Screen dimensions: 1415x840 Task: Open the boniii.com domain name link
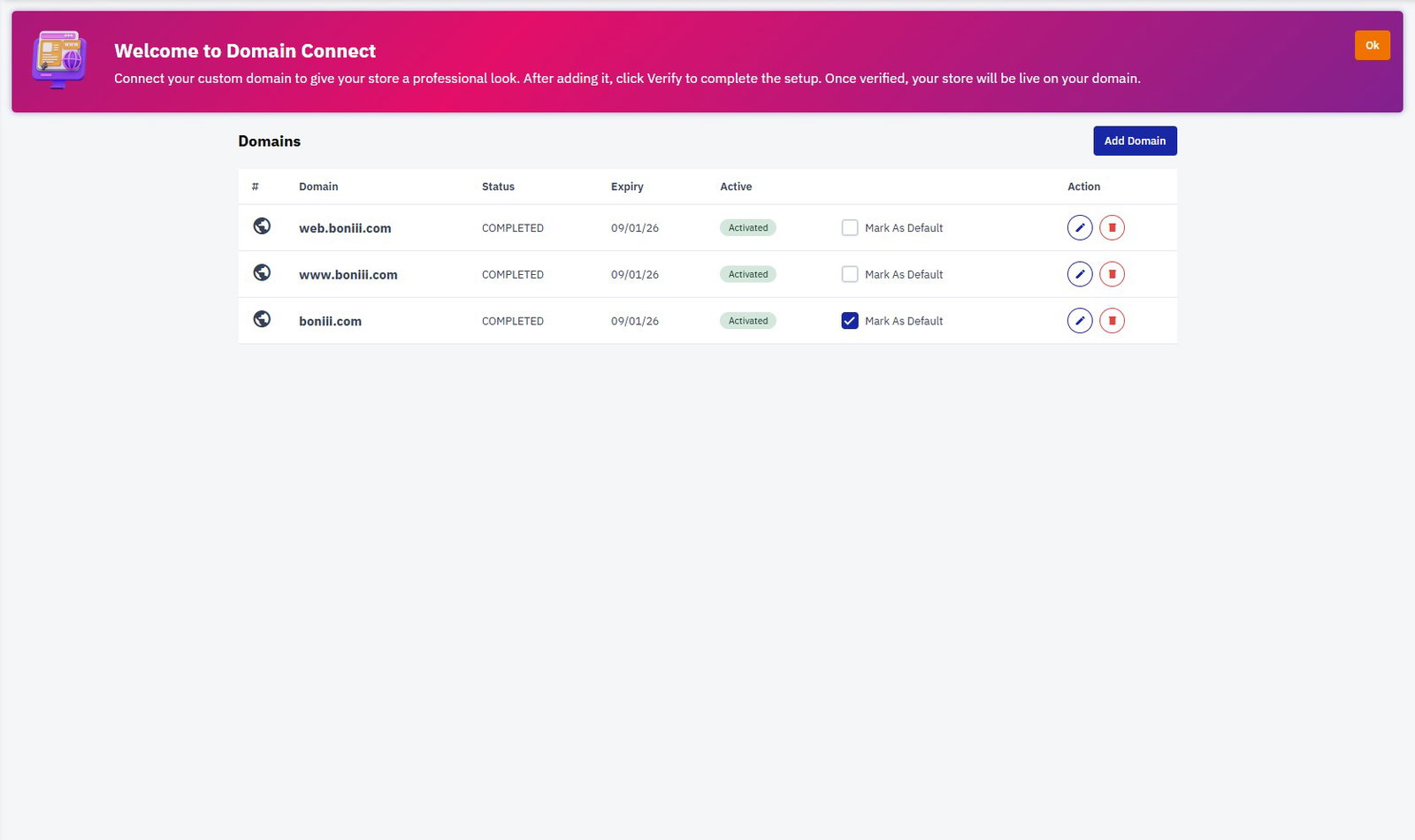click(x=330, y=321)
